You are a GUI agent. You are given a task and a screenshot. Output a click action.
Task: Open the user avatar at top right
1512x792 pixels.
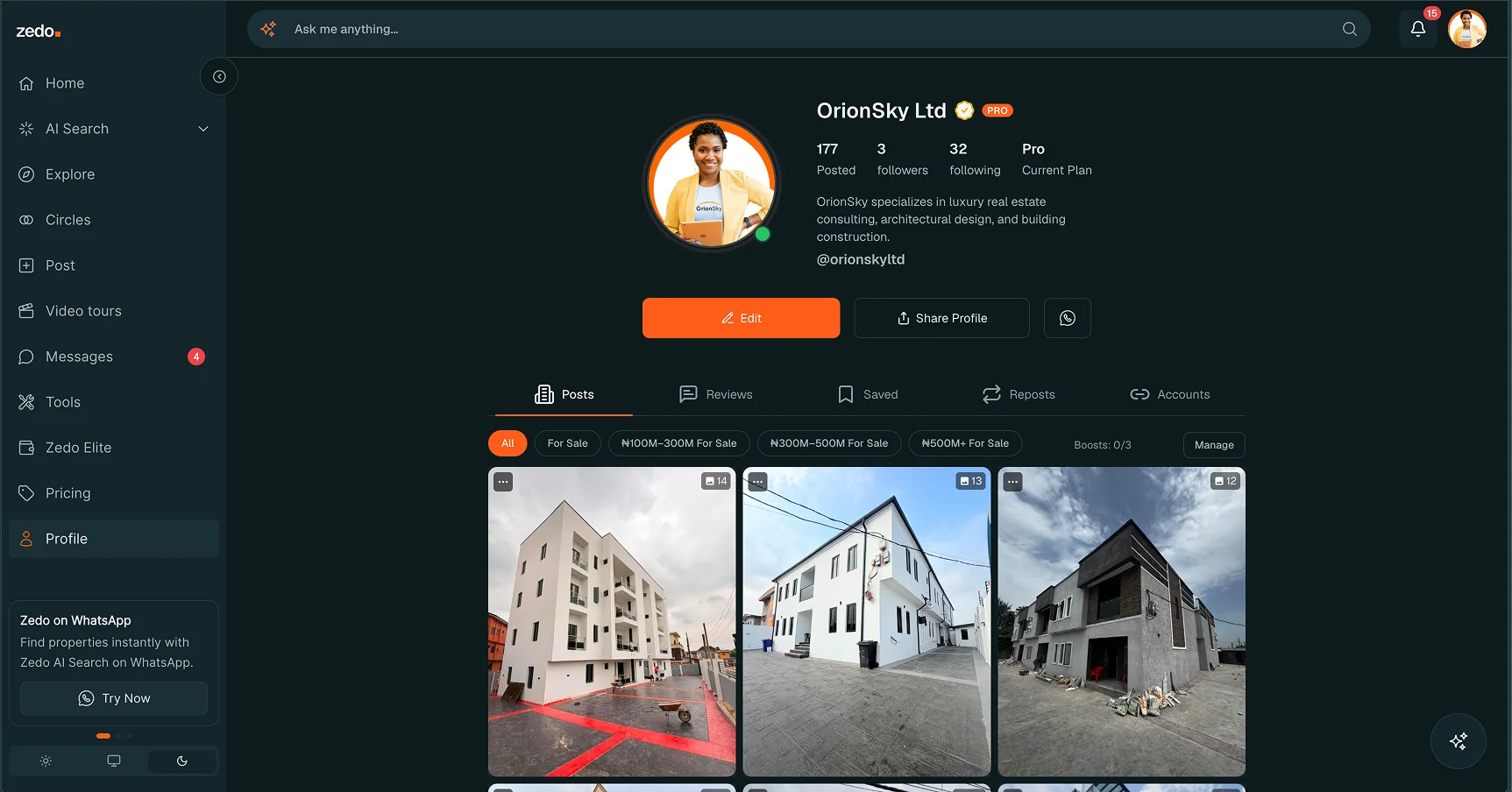point(1466,29)
